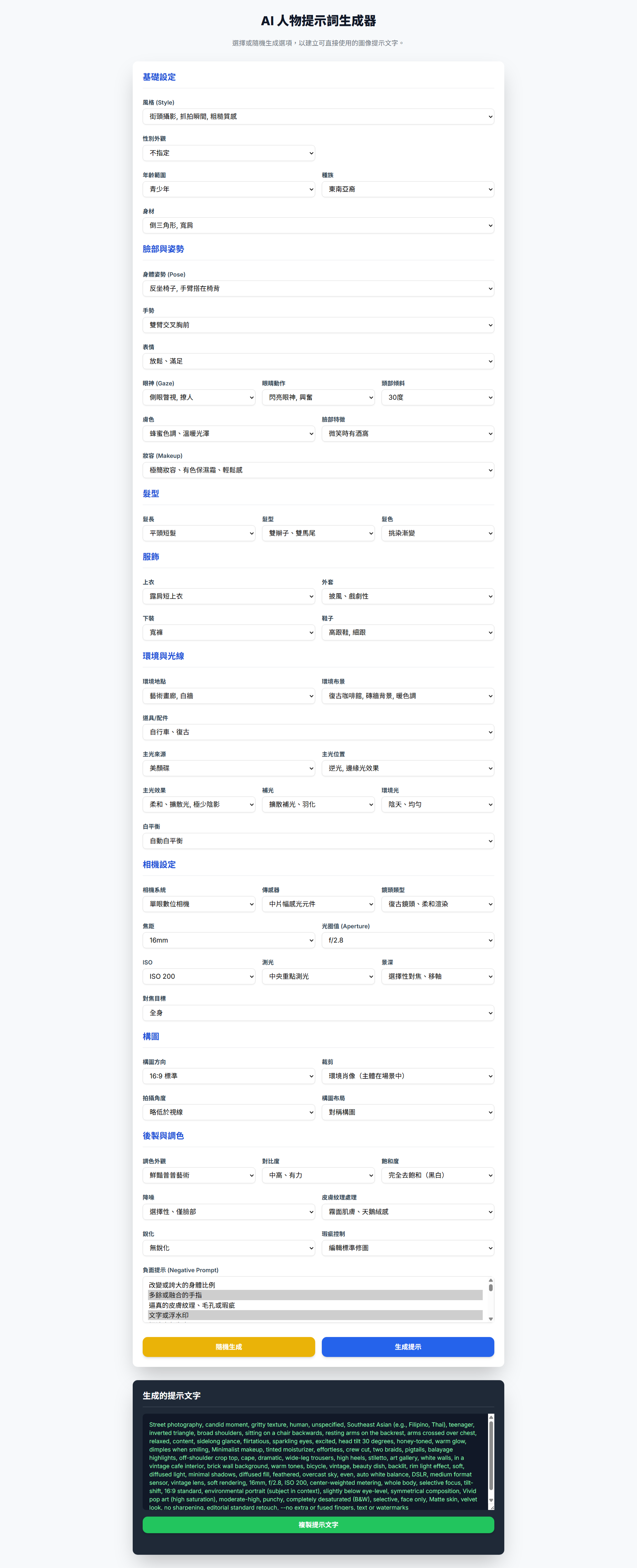The width and height of the screenshot is (637, 1568).
Task: Click the yellow 隨機生成 button
Action: (228, 1346)
